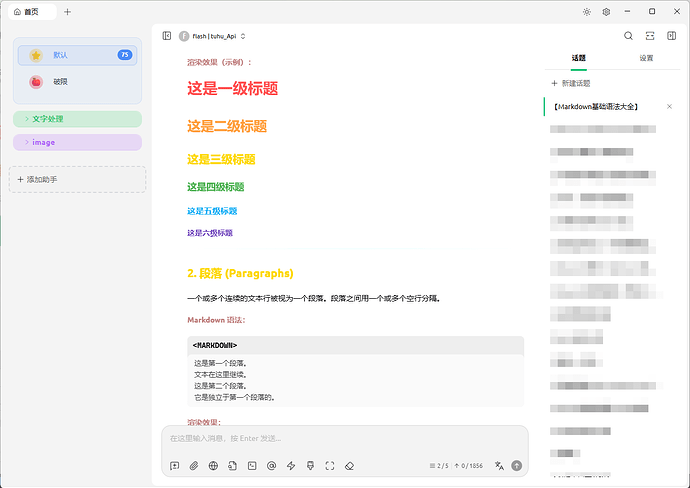Click the 2. 段落 (Paragraphs) heading

240,273
